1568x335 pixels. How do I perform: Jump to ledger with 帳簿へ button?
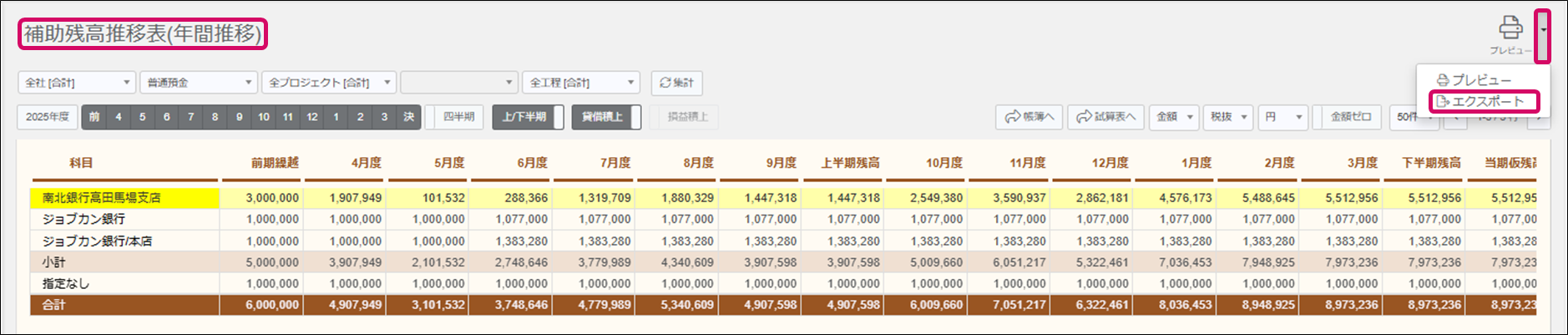click(1029, 117)
